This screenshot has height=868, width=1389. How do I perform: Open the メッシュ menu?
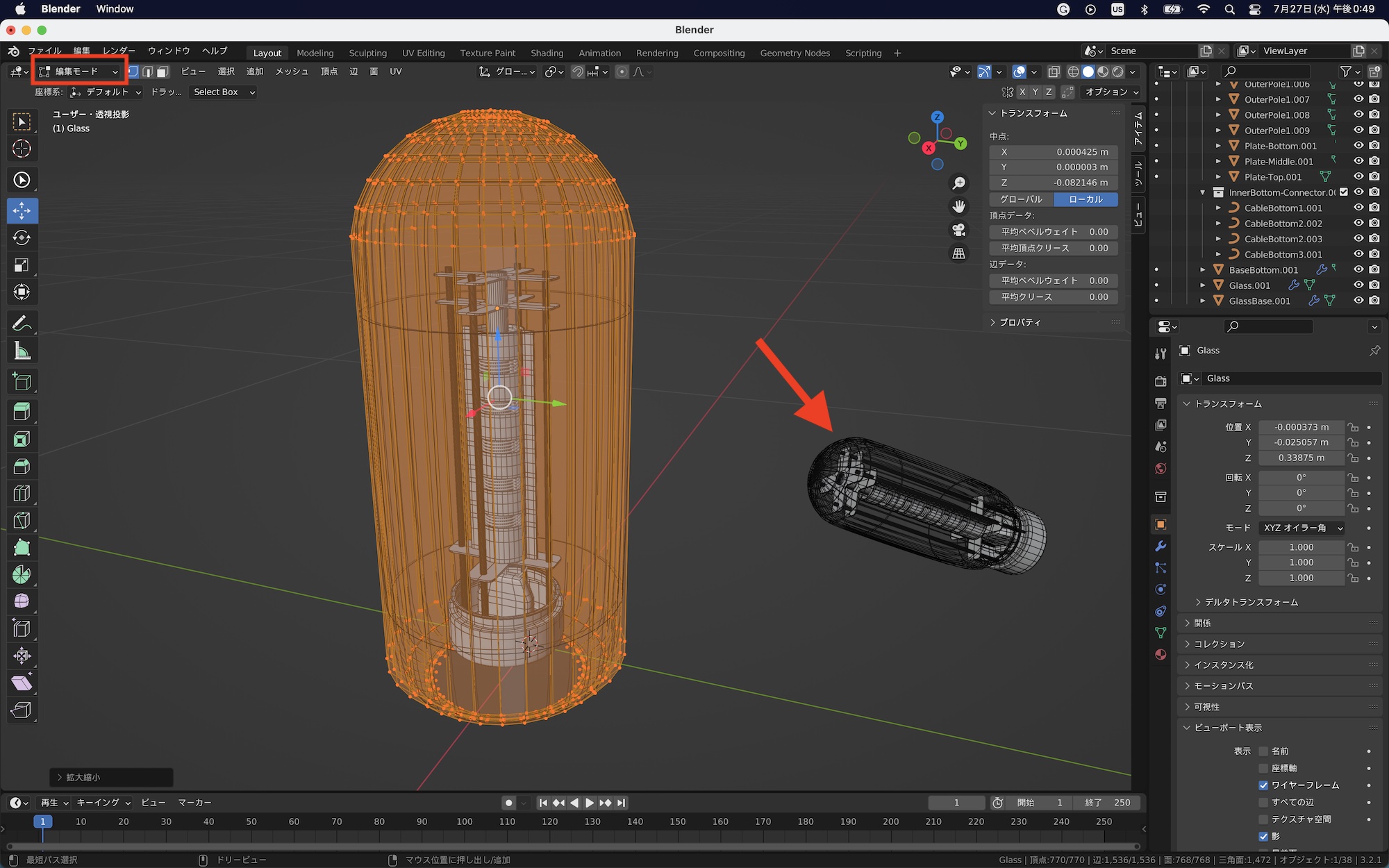292,72
